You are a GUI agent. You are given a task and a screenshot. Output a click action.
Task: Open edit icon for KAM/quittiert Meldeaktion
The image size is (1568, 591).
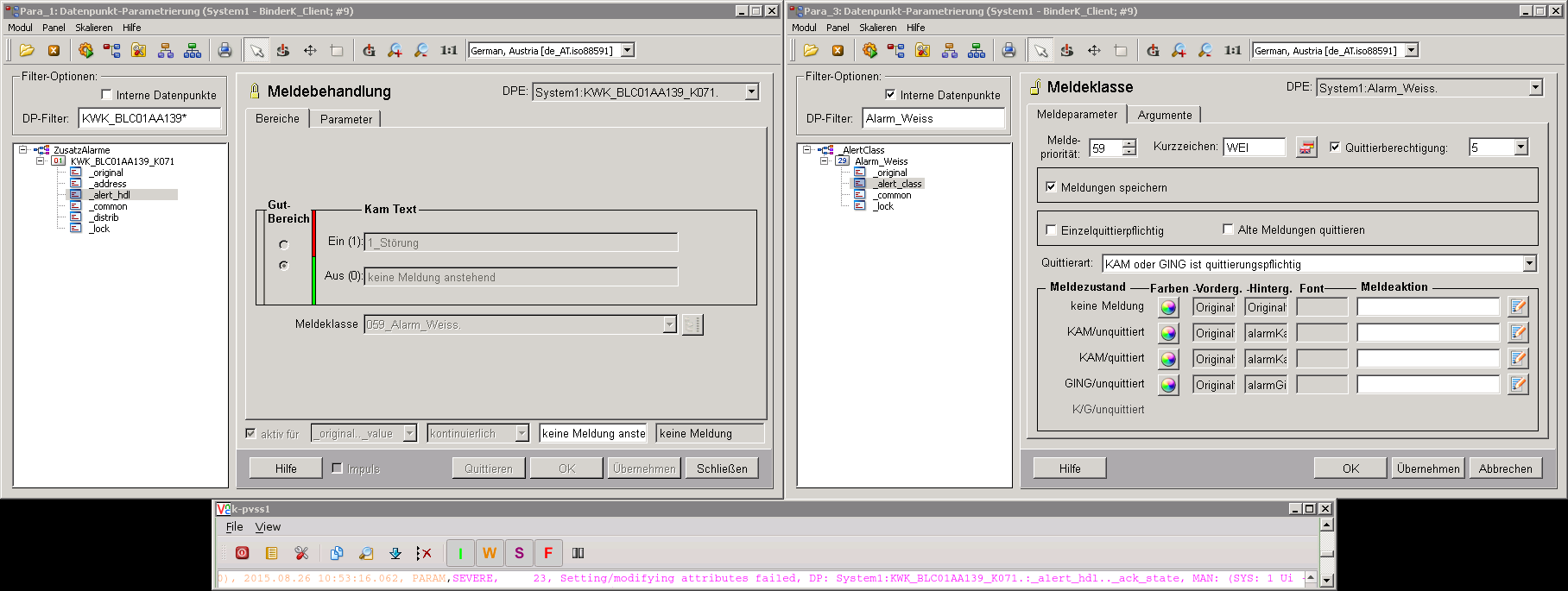[1517, 358]
